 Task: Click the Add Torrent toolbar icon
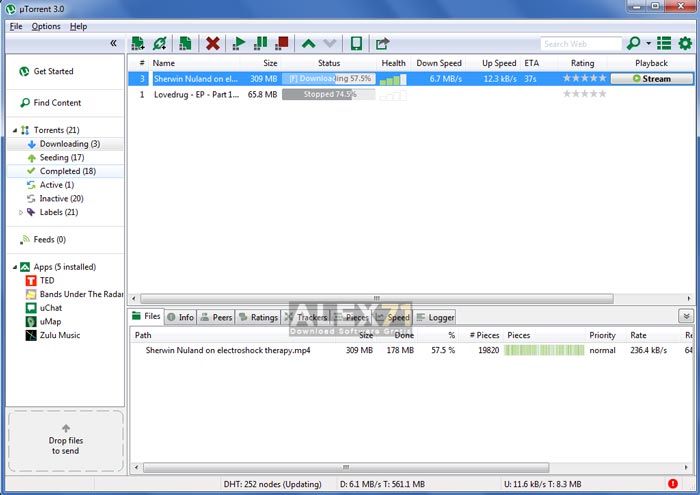point(138,43)
